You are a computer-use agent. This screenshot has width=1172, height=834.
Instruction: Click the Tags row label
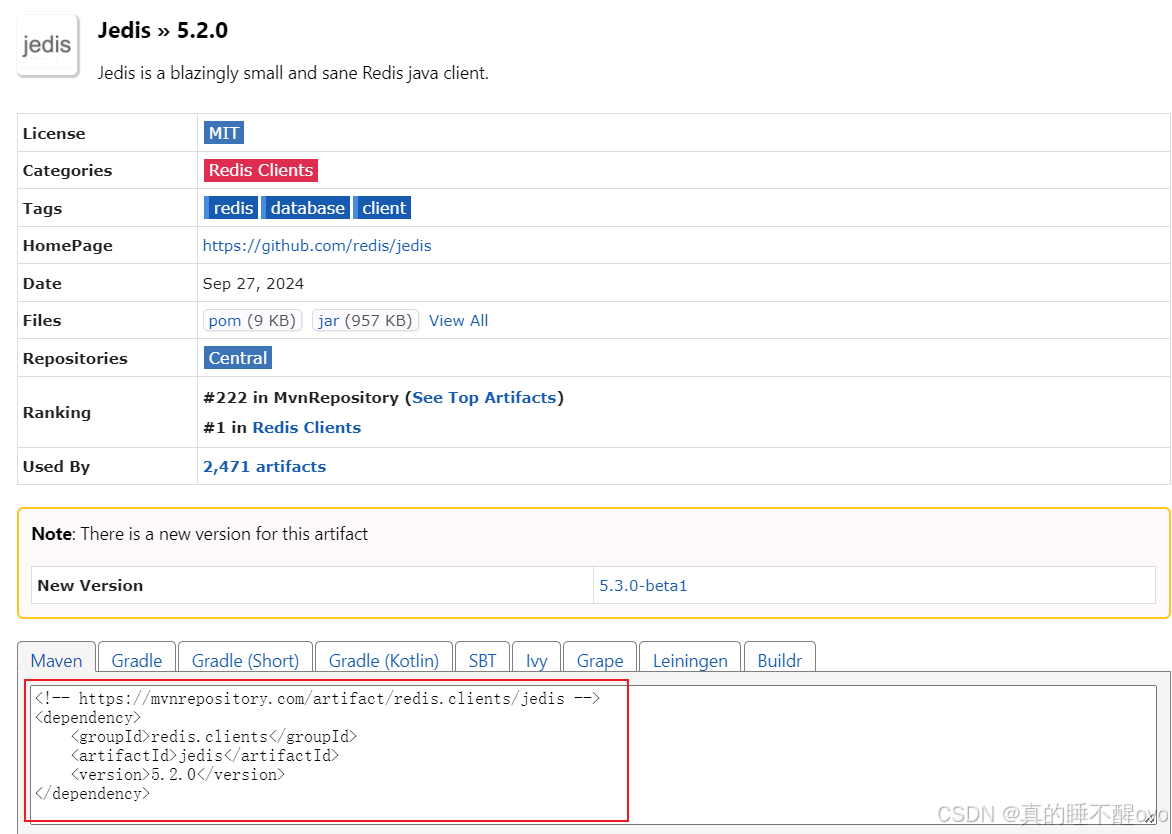42,208
